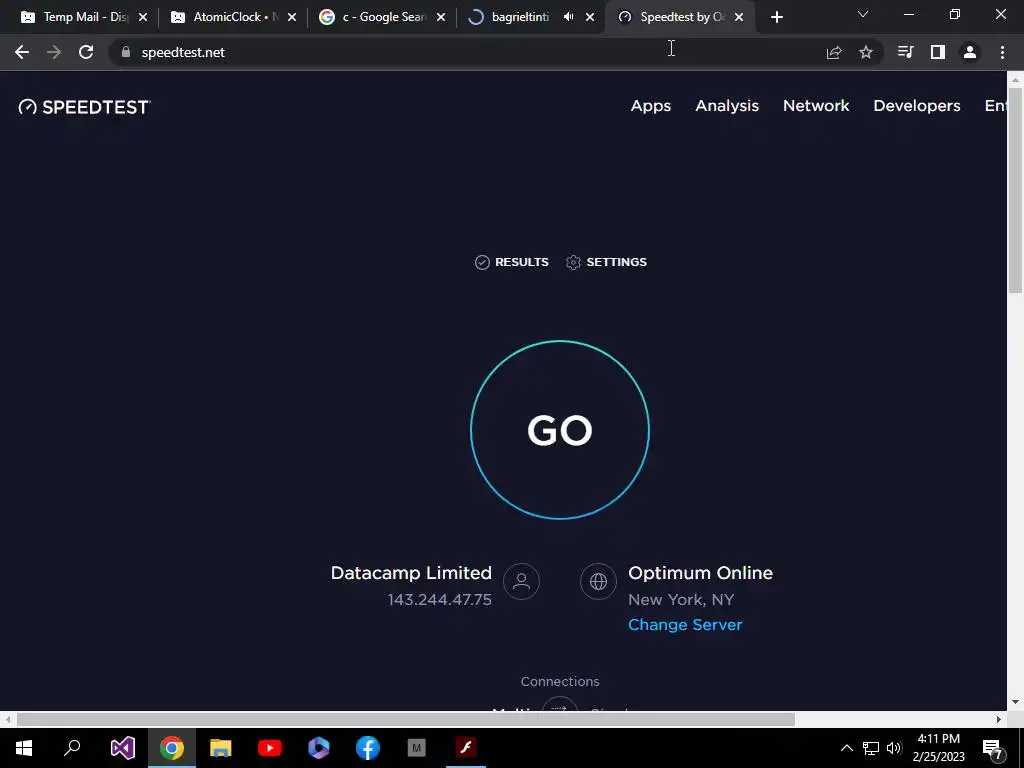Open the gray M app in taskbar
The height and width of the screenshot is (768, 1024).
(417, 748)
